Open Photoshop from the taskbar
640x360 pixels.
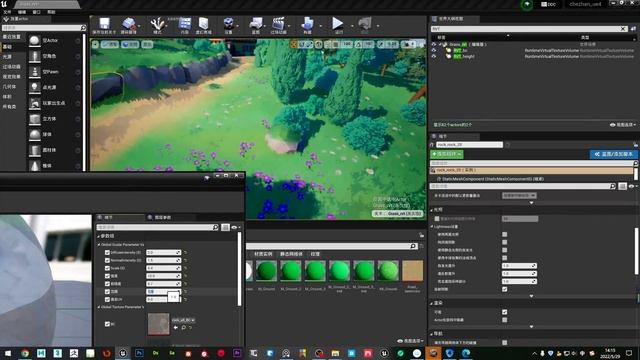click(139, 353)
